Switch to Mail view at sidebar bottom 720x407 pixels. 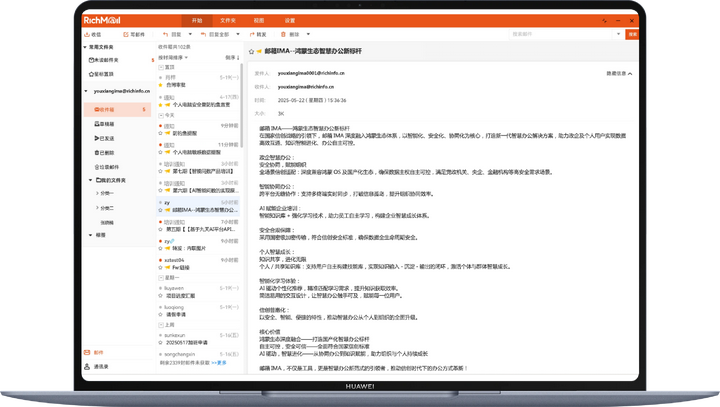point(94,352)
